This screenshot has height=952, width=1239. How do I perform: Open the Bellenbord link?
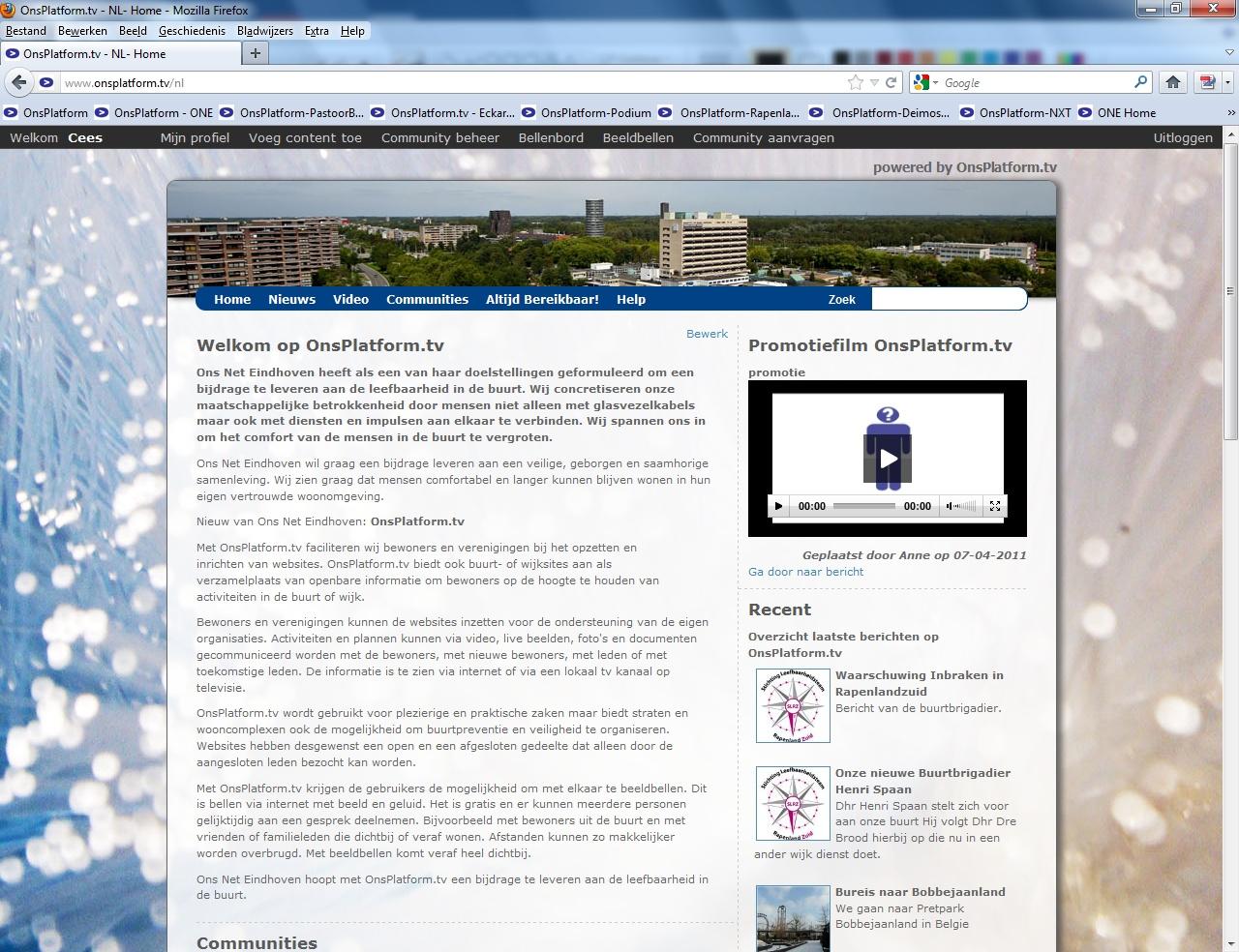coord(551,137)
